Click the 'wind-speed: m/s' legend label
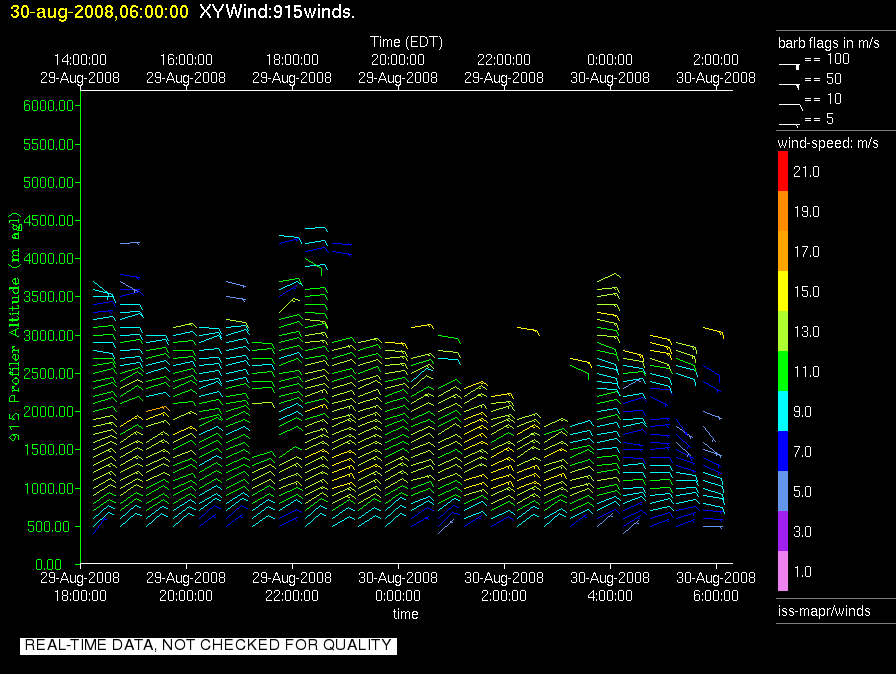Screen dimensions: 896x674 coord(828,143)
